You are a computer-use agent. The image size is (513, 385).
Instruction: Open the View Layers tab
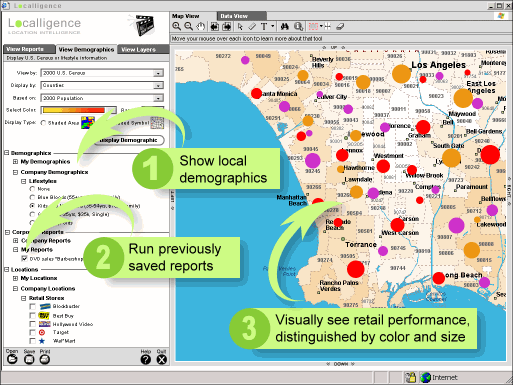[x=143, y=49]
